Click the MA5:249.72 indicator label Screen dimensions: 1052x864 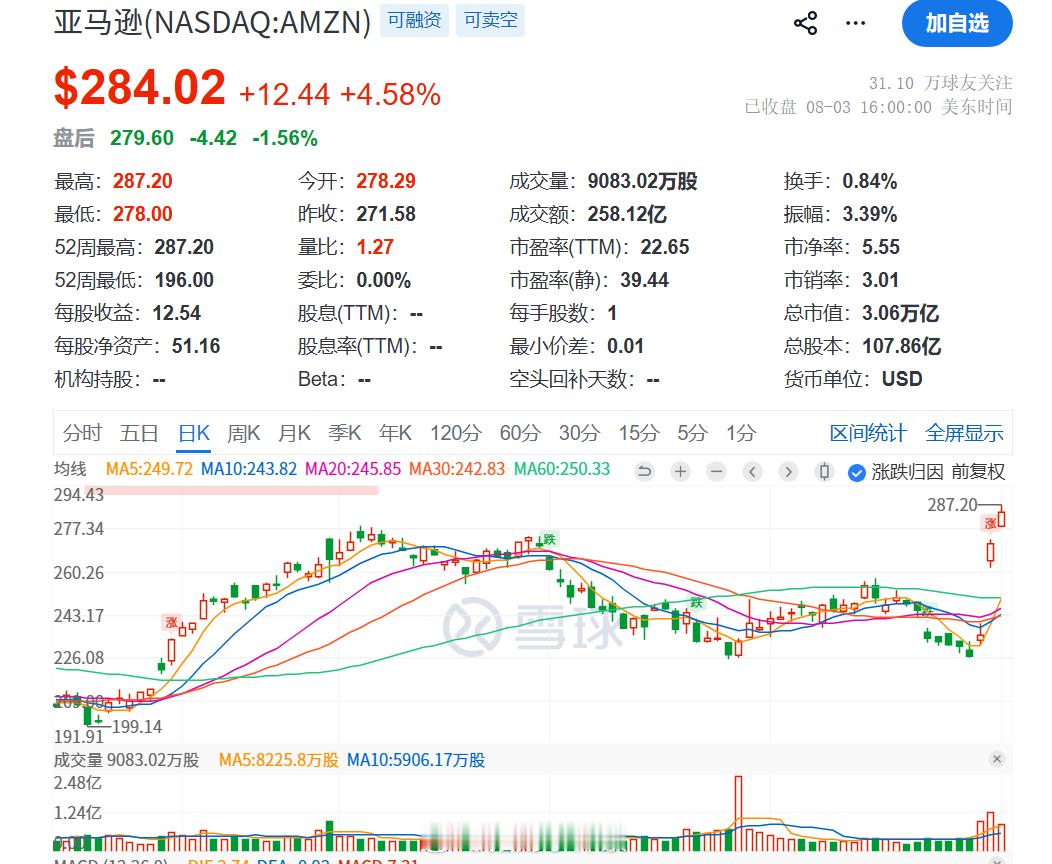[149, 469]
